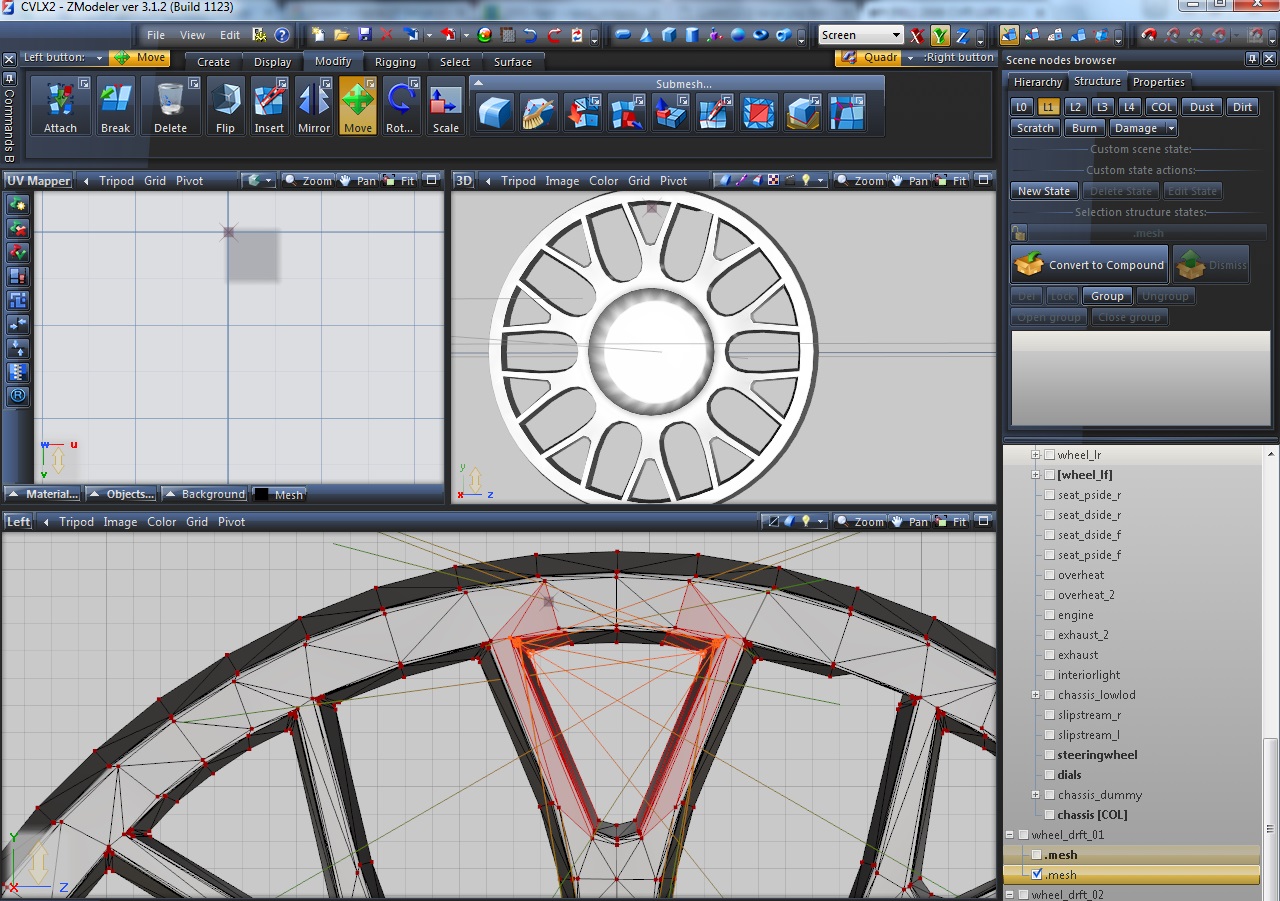Click the black Mesh color swatch
This screenshot has height=901, width=1280.
coord(263,494)
